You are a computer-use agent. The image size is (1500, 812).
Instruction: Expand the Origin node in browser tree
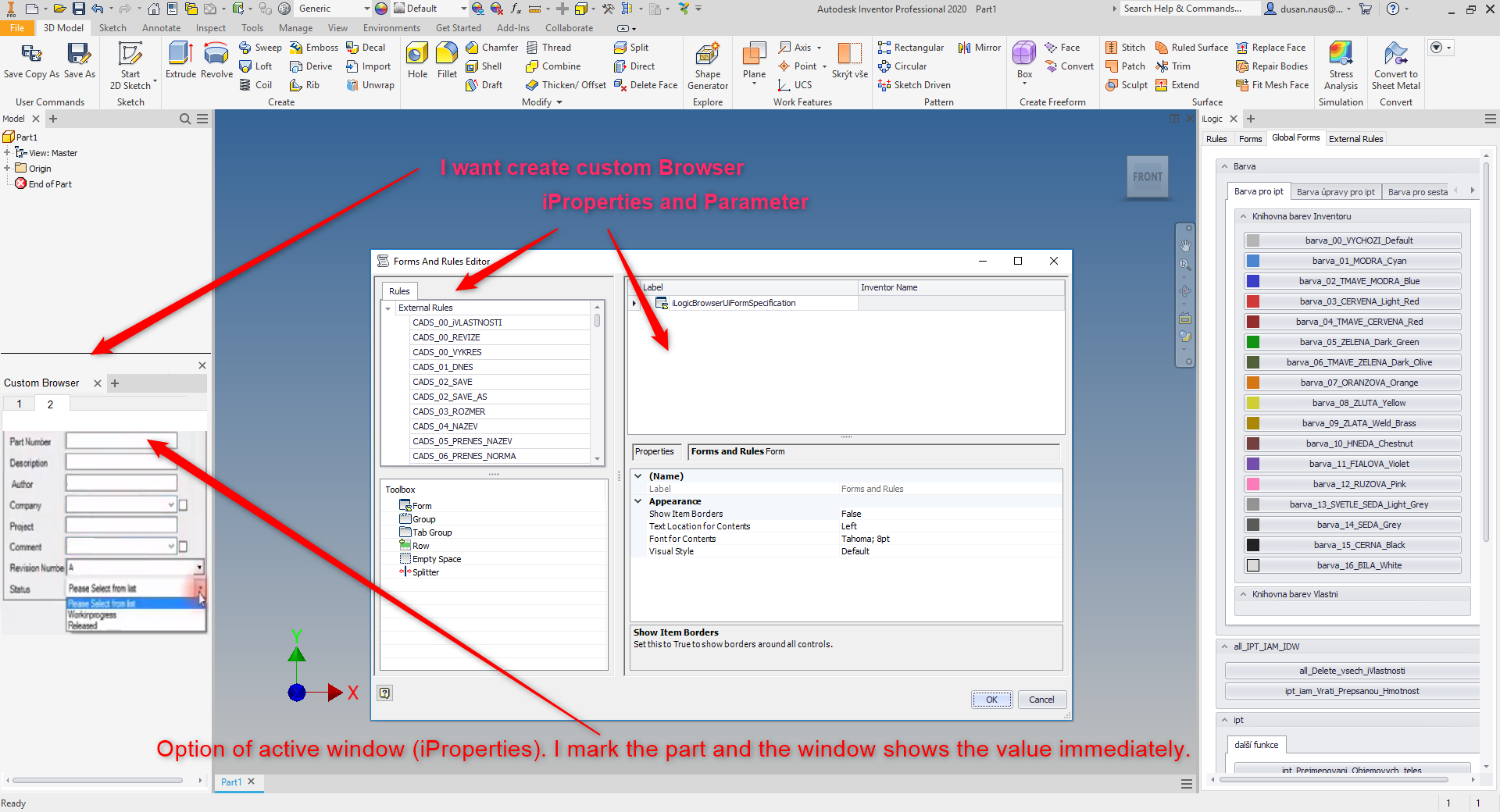[6, 168]
